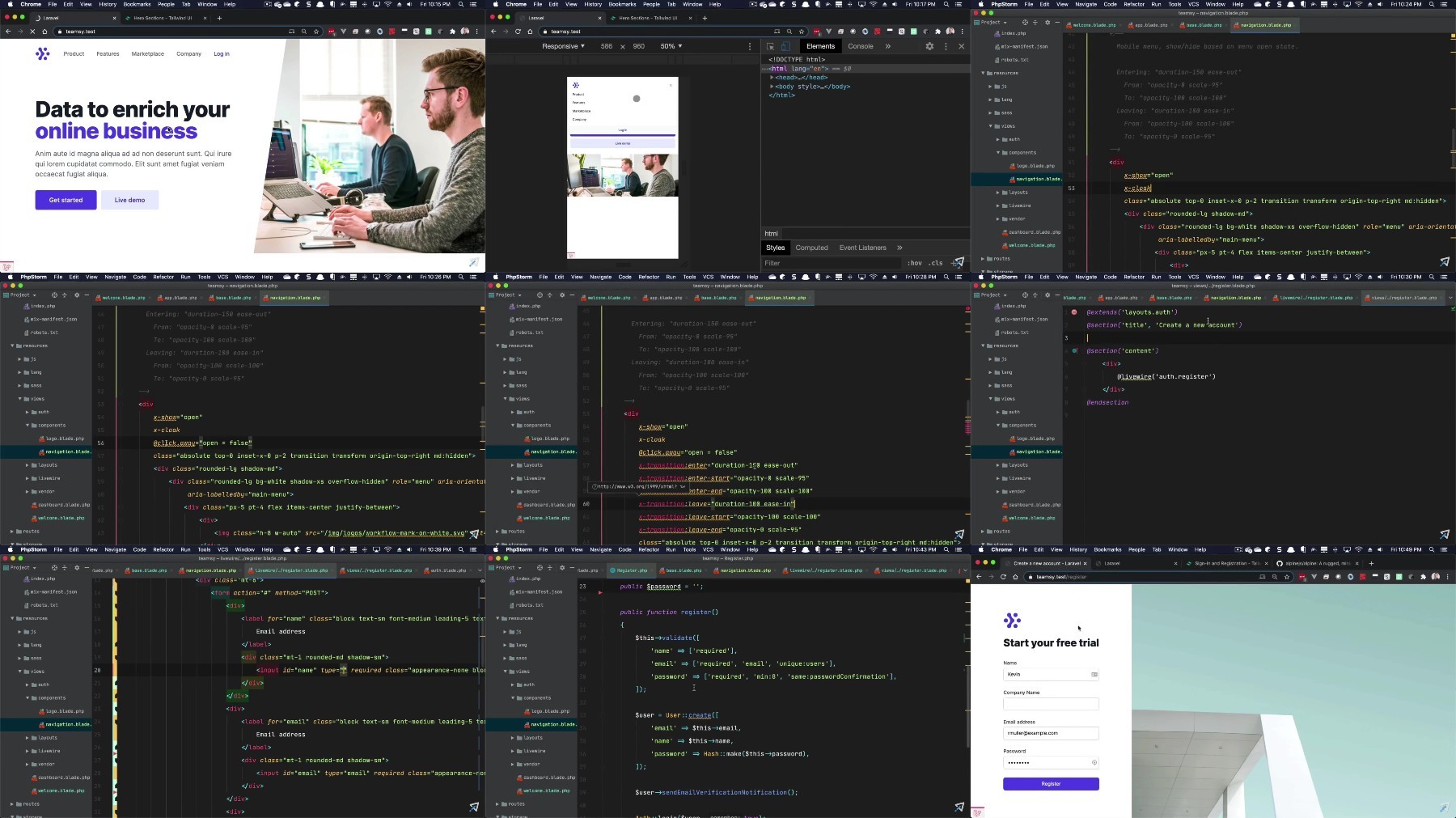Viewport: 1456px width, 818px height.
Task: Open the 50% zoom dropdown in device toolbar
Action: pyautogui.click(x=671, y=46)
